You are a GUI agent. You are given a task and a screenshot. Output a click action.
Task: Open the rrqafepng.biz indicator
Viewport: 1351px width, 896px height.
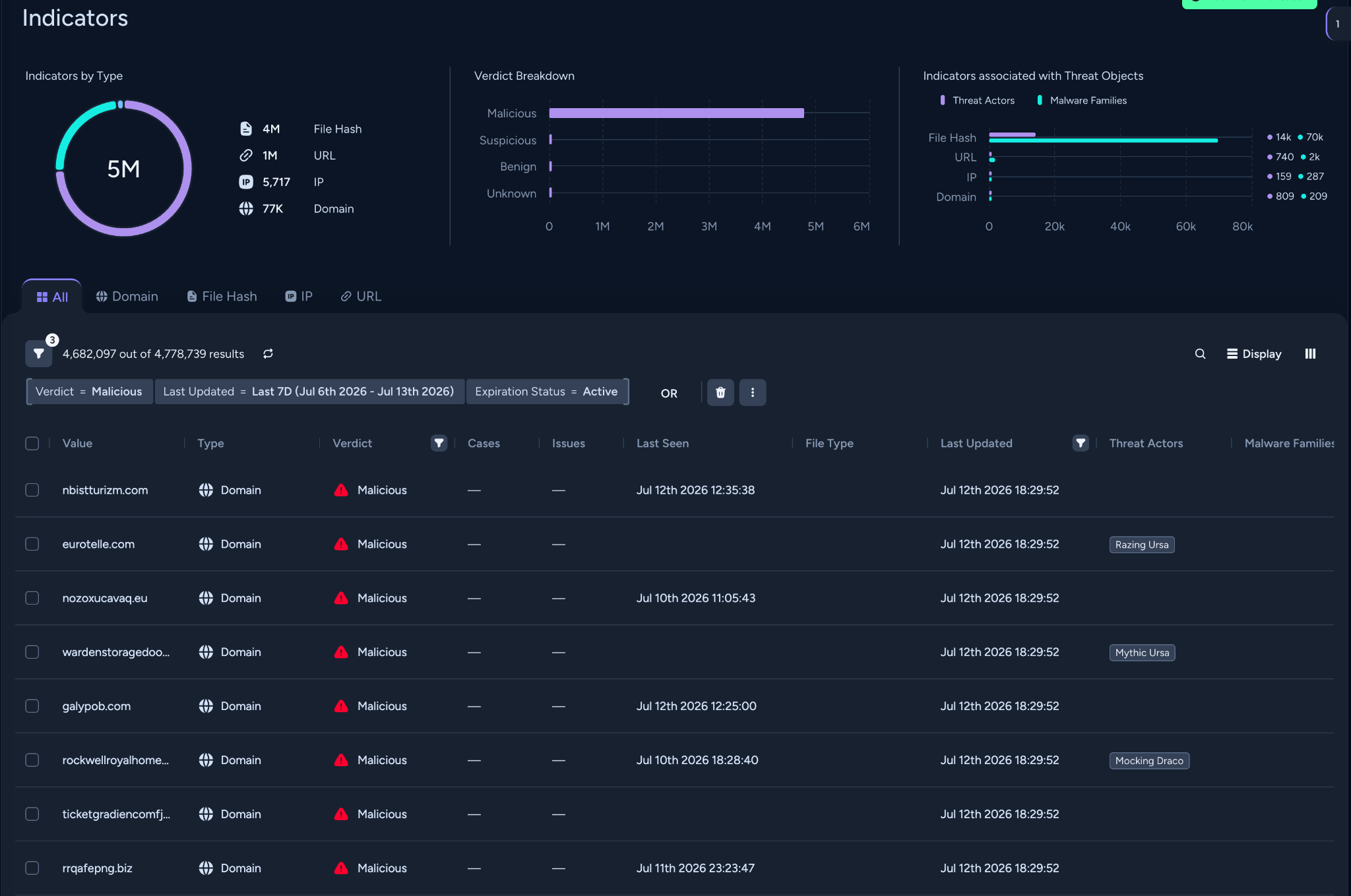point(97,868)
